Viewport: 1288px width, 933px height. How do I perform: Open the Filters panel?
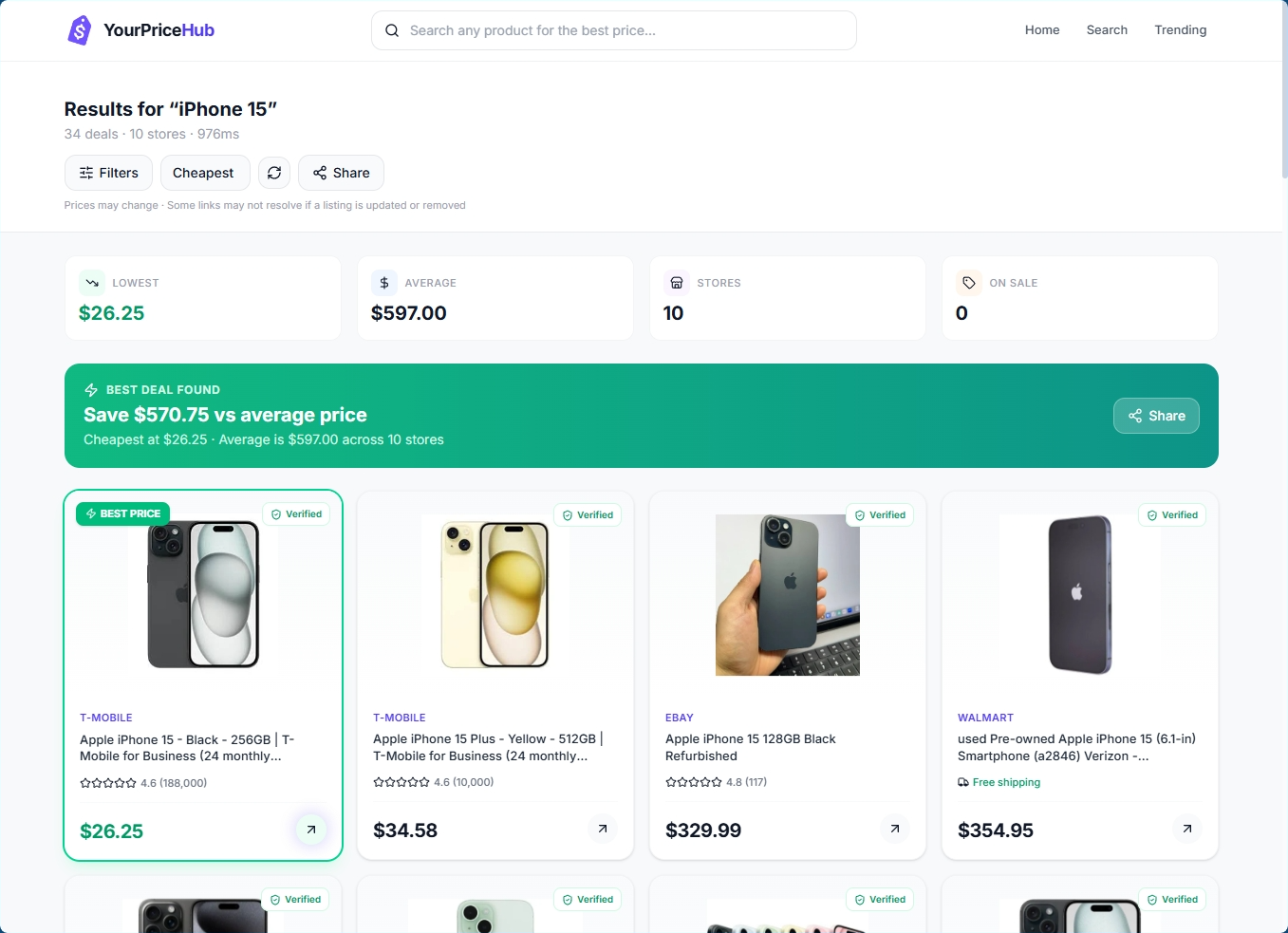(108, 173)
